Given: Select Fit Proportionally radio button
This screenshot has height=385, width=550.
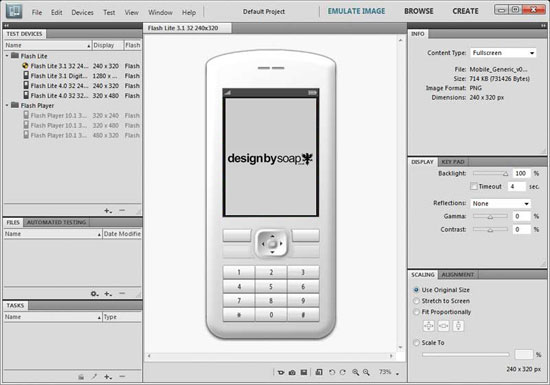Looking at the screenshot, I should [x=416, y=312].
